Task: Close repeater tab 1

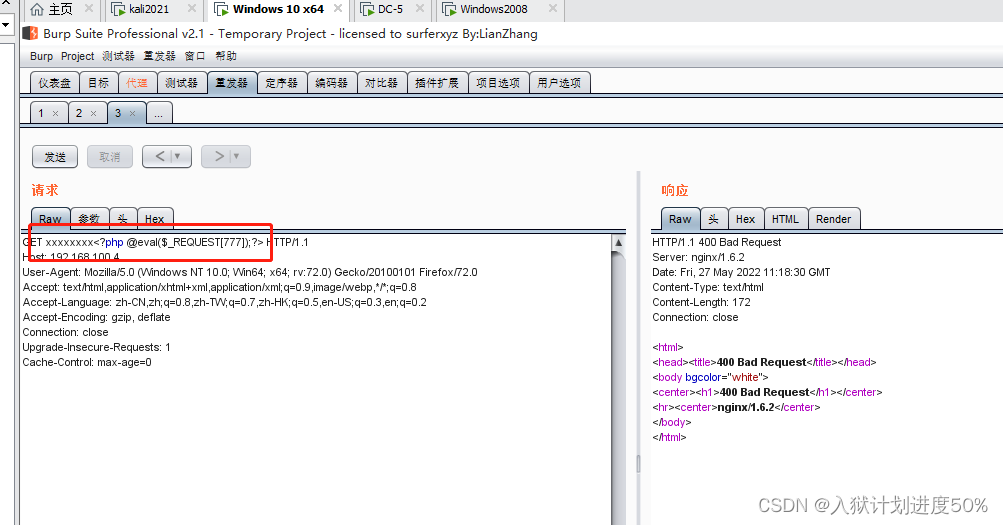Action: click(x=56, y=114)
